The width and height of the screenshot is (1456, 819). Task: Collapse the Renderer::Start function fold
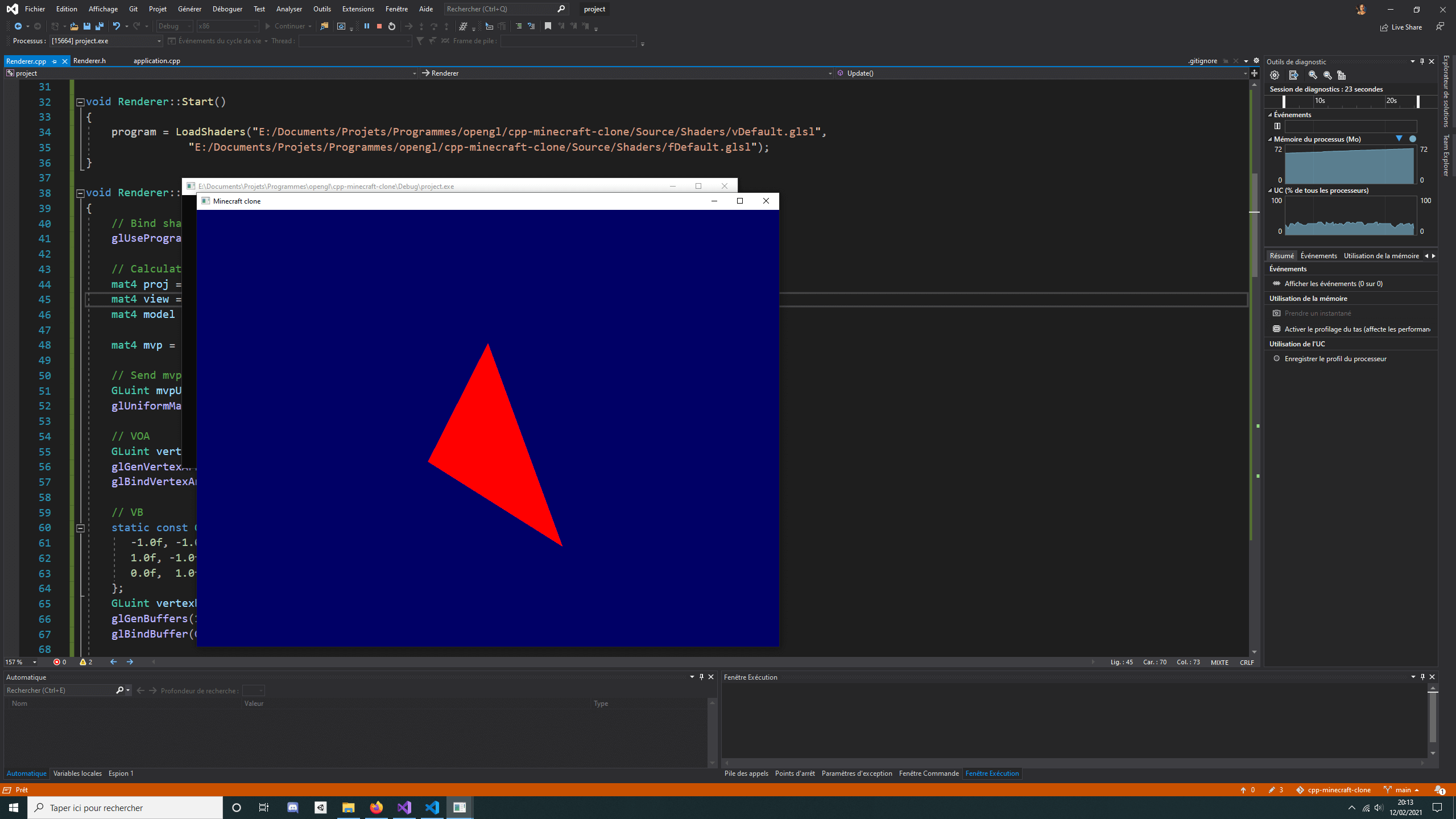pos(80,102)
